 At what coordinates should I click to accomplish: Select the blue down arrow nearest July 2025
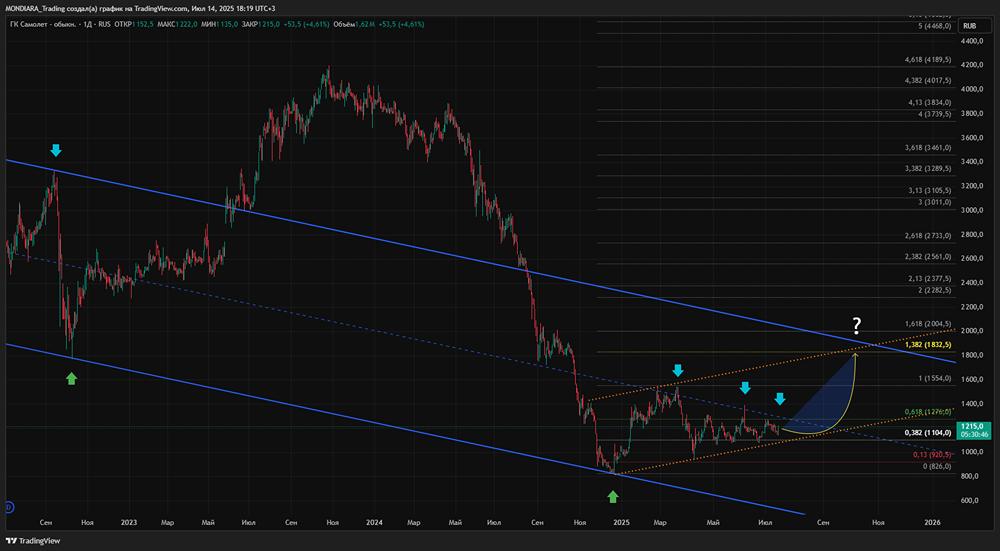point(780,400)
